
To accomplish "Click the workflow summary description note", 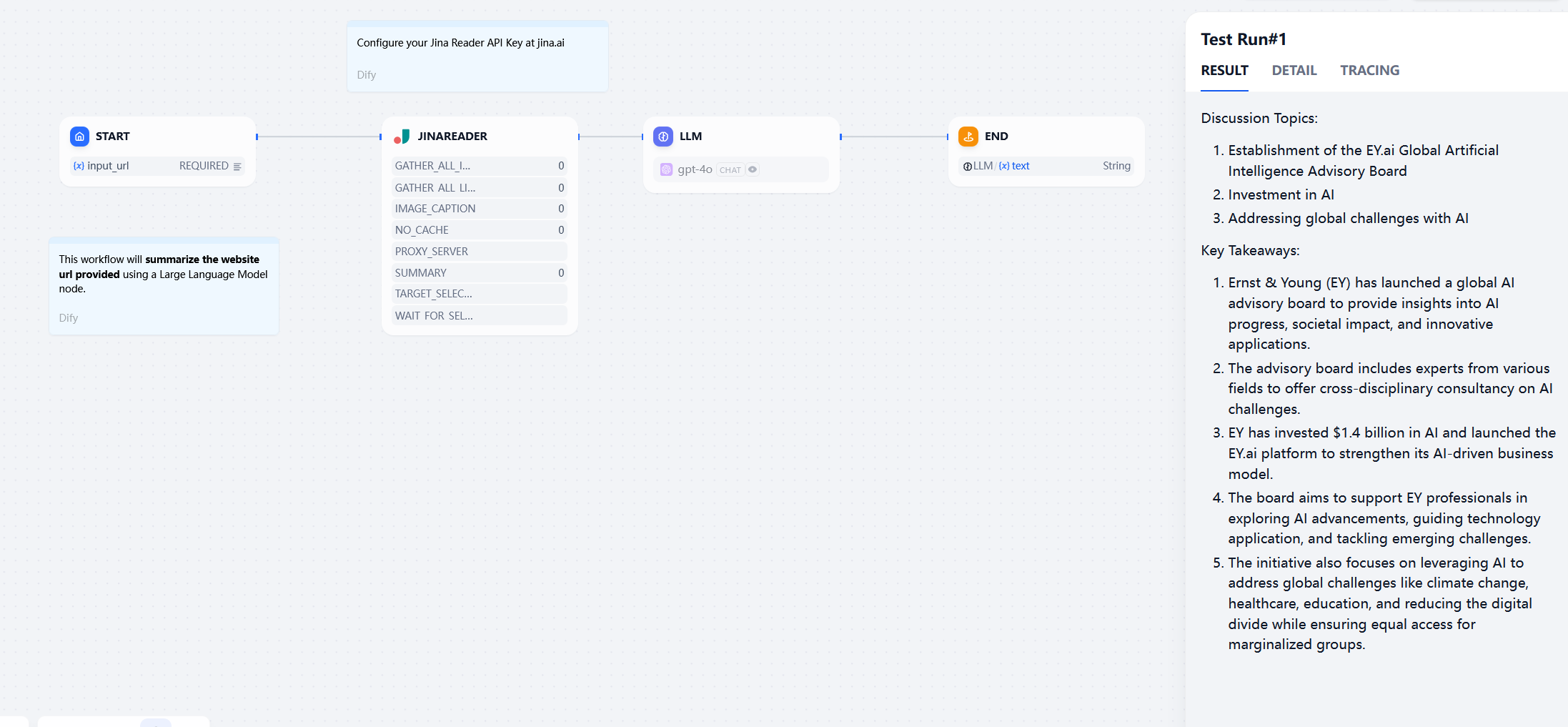I will pos(164,286).
